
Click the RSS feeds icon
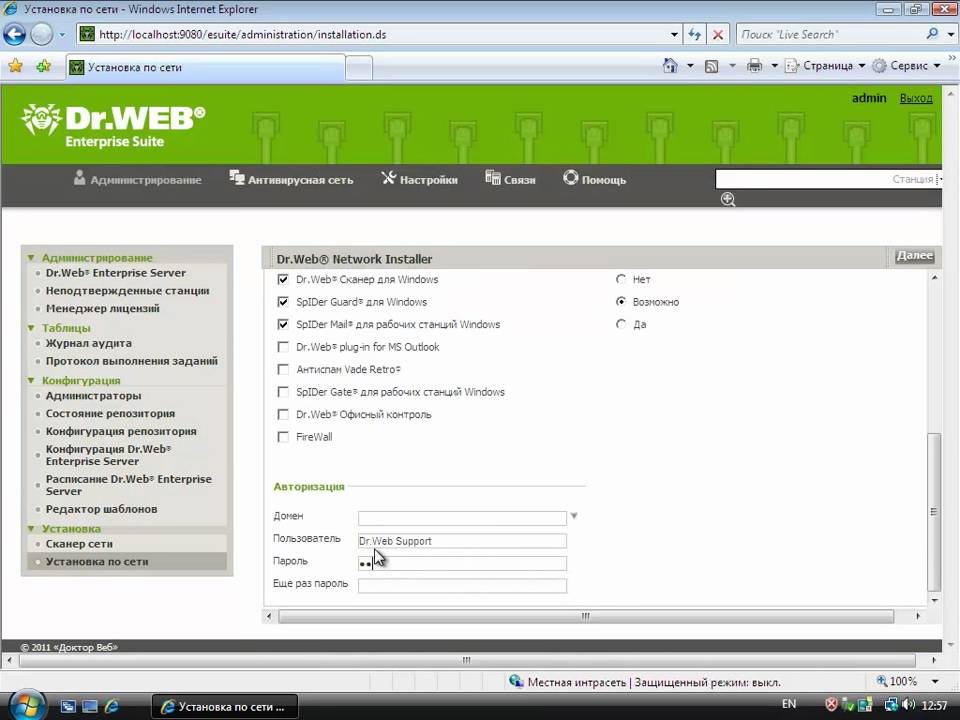click(x=711, y=66)
